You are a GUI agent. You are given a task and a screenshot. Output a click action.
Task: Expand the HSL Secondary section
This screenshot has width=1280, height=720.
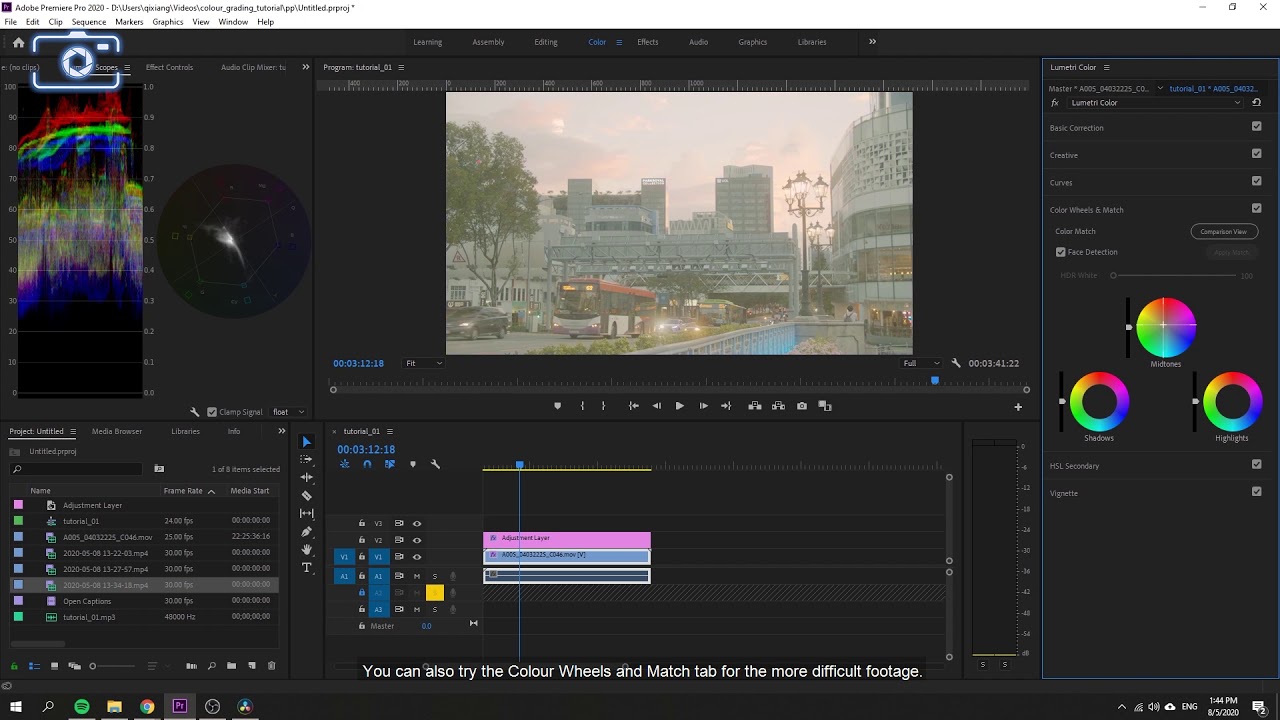coord(1074,466)
